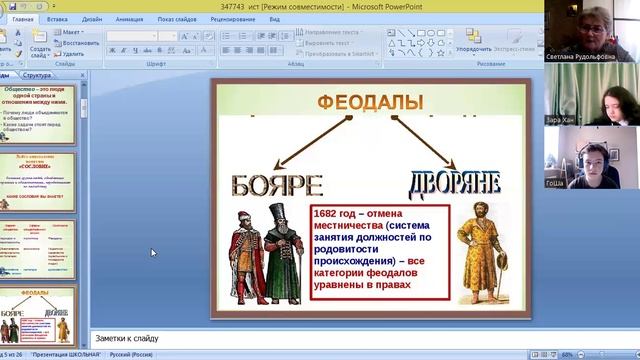Switch to Slide Sorter view in the status bar

(544, 355)
